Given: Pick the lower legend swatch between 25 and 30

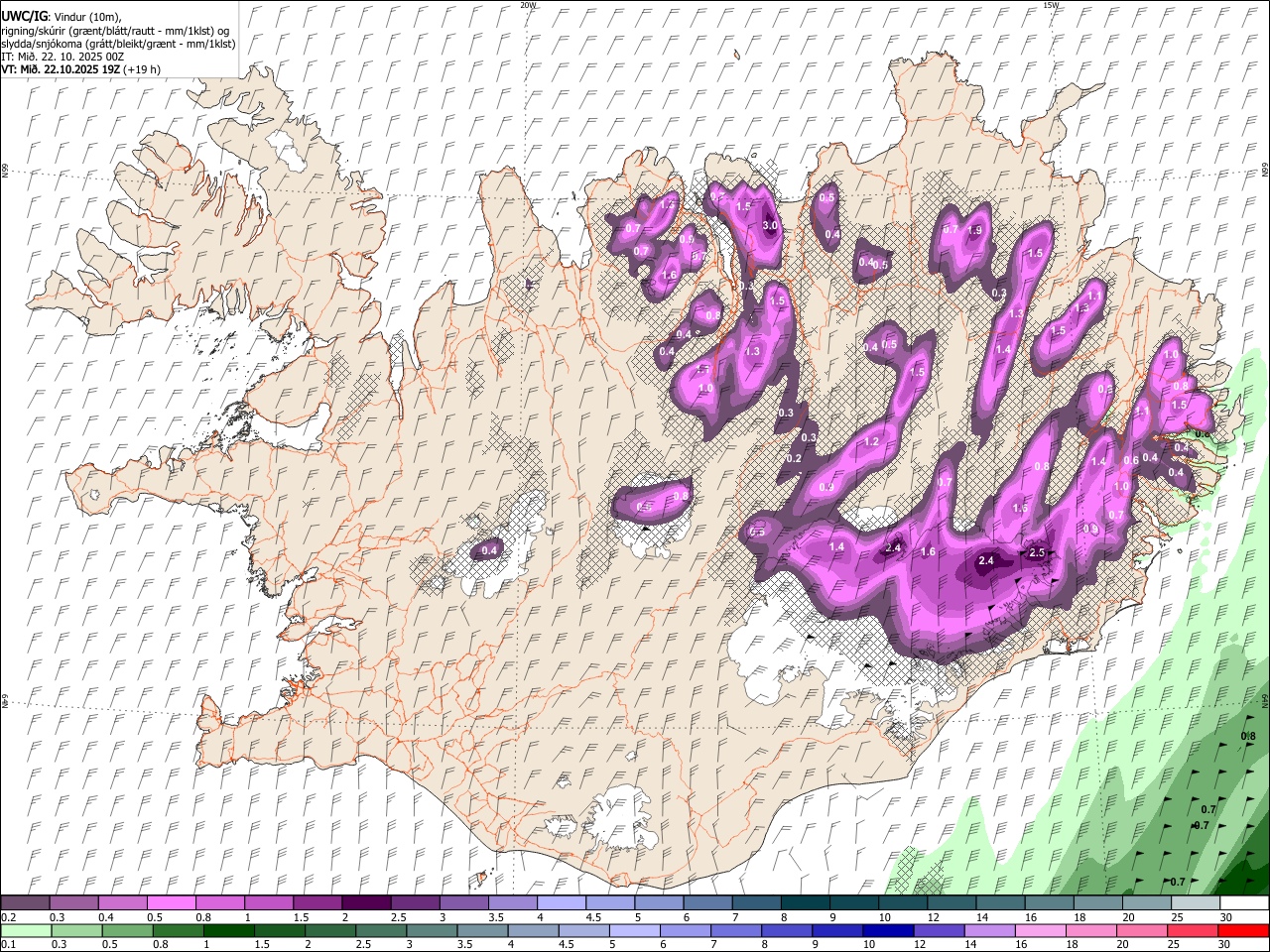Looking at the screenshot, I should pyautogui.click(x=1194, y=931).
